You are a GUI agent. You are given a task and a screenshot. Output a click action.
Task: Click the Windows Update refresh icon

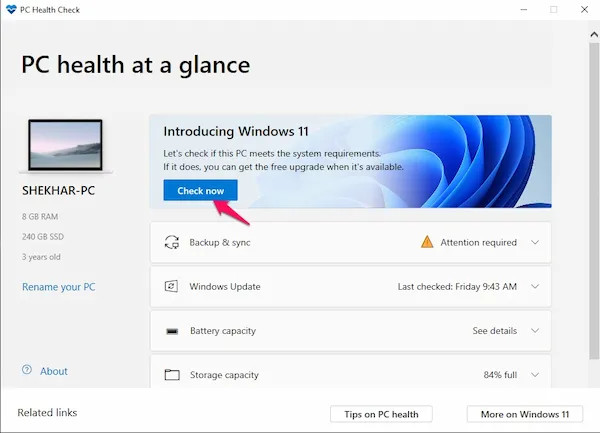tap(171, 286)
